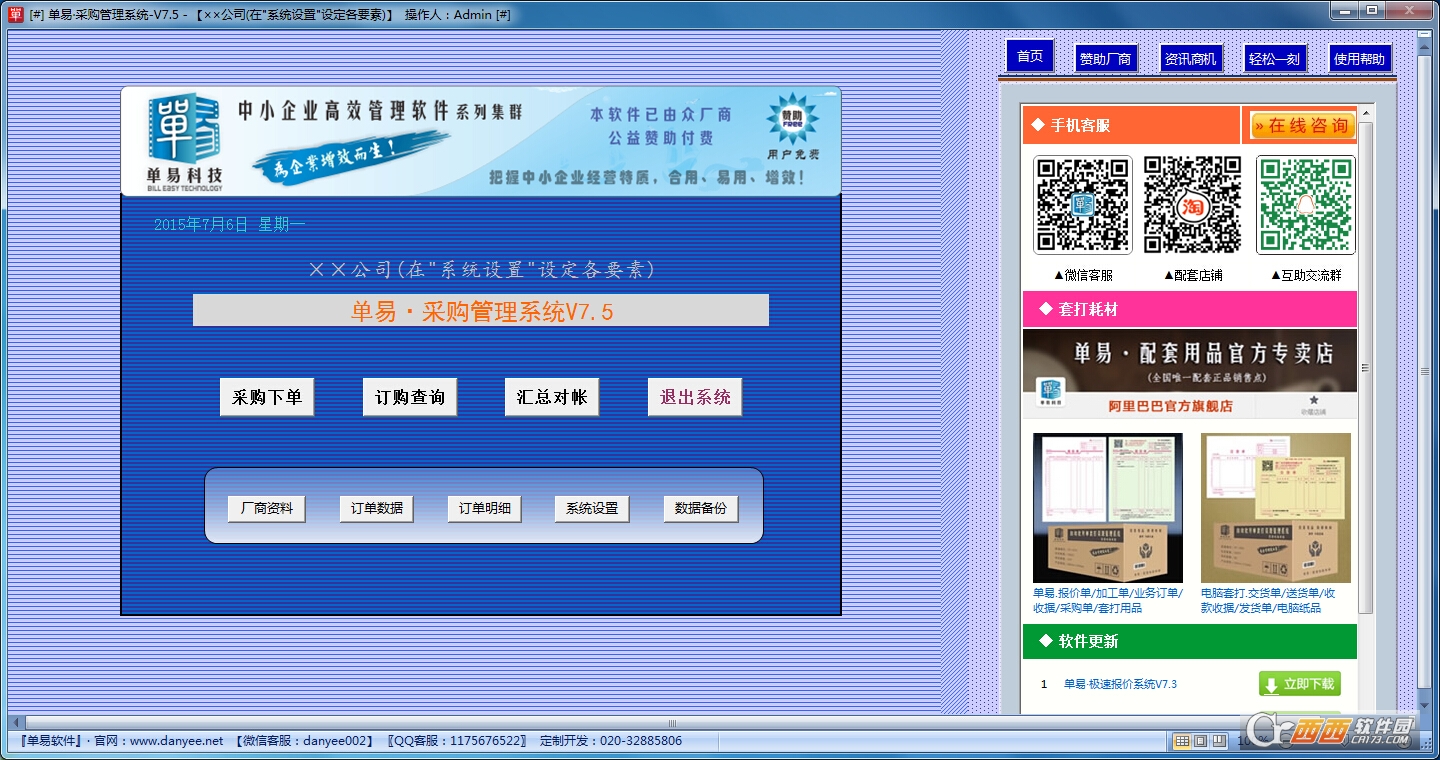The image size is (1440, 760).
Task: Click the WeChat customer service QR code
Action: click(1082, 205)
